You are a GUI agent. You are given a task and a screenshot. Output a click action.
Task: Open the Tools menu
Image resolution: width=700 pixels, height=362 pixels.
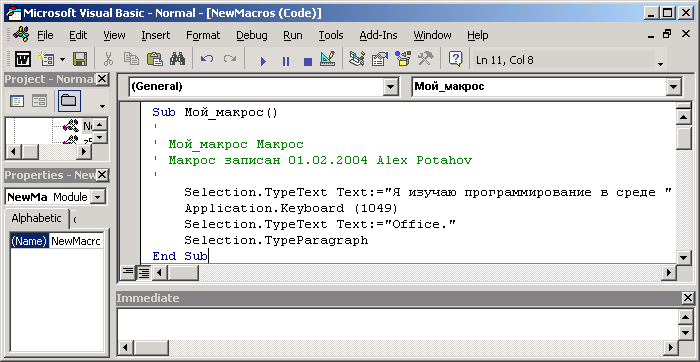(x=331, y=35)
